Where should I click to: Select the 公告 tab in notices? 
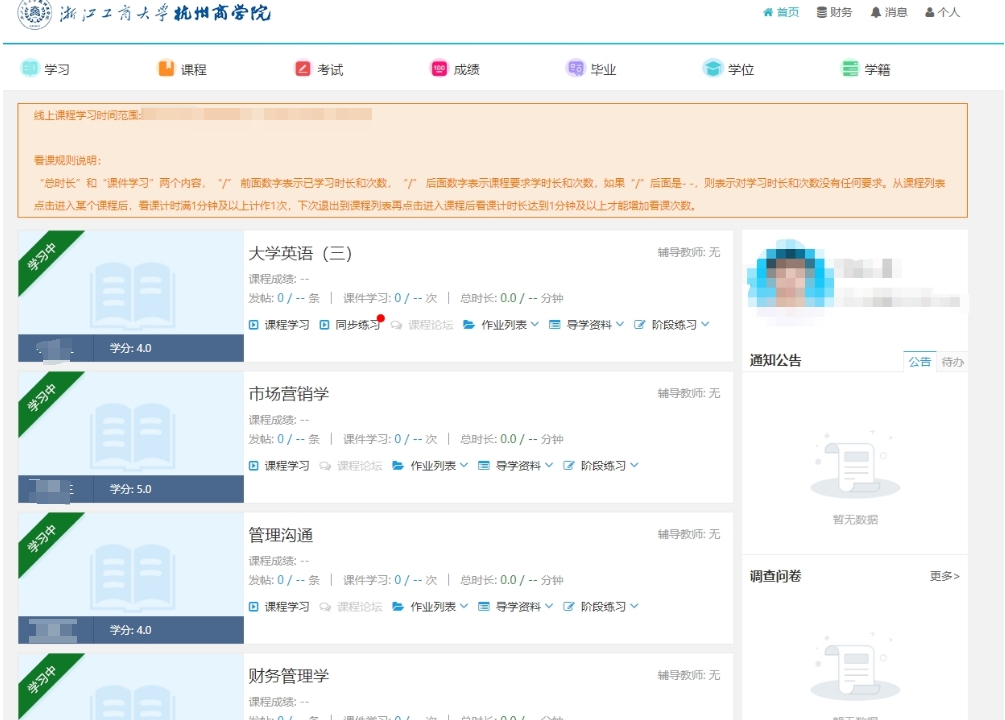(x=919, y=362)
